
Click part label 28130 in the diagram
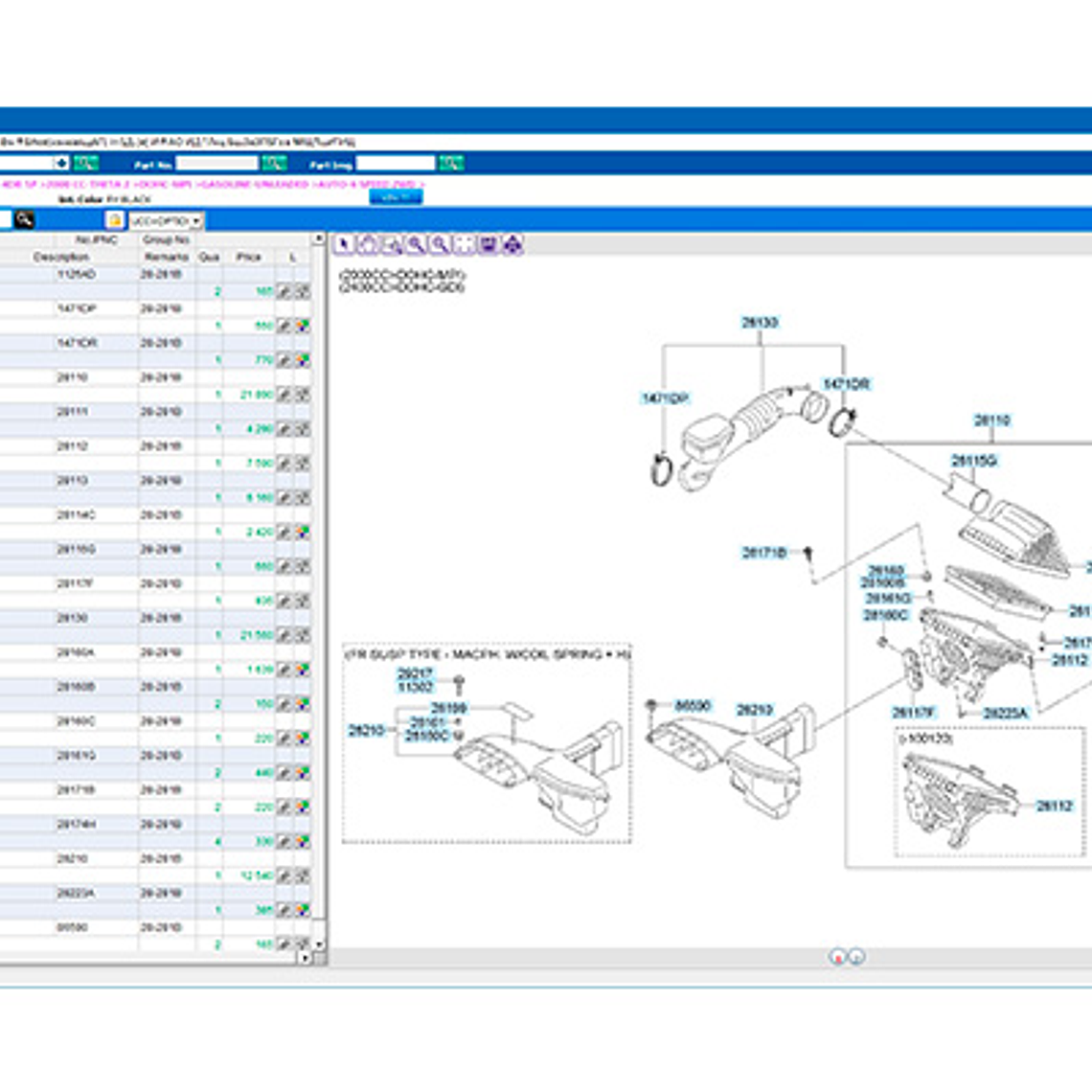760,323
